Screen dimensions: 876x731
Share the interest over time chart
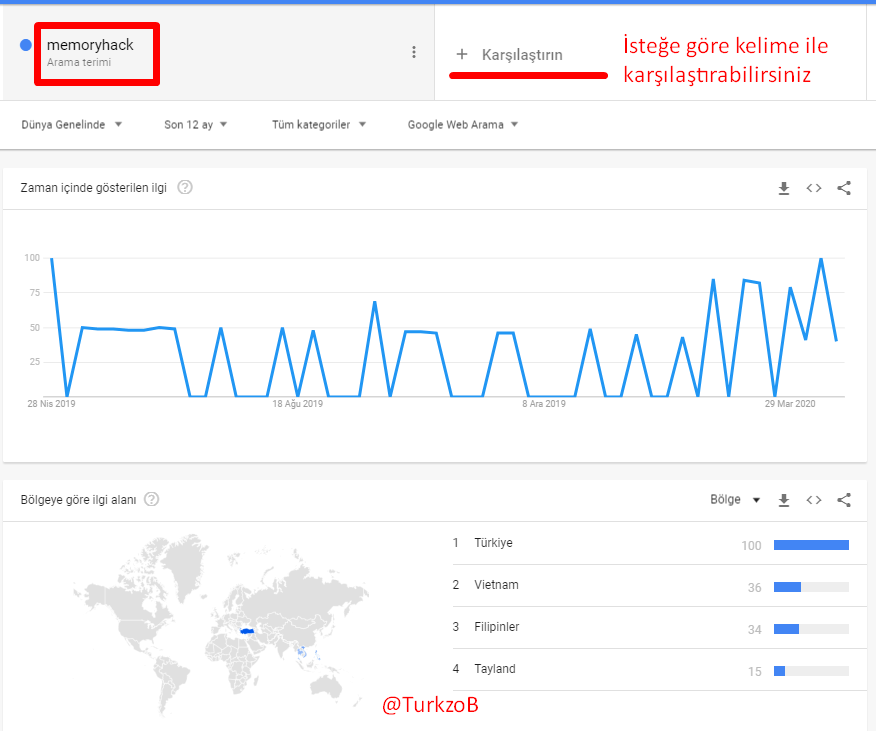pos(844,188)
